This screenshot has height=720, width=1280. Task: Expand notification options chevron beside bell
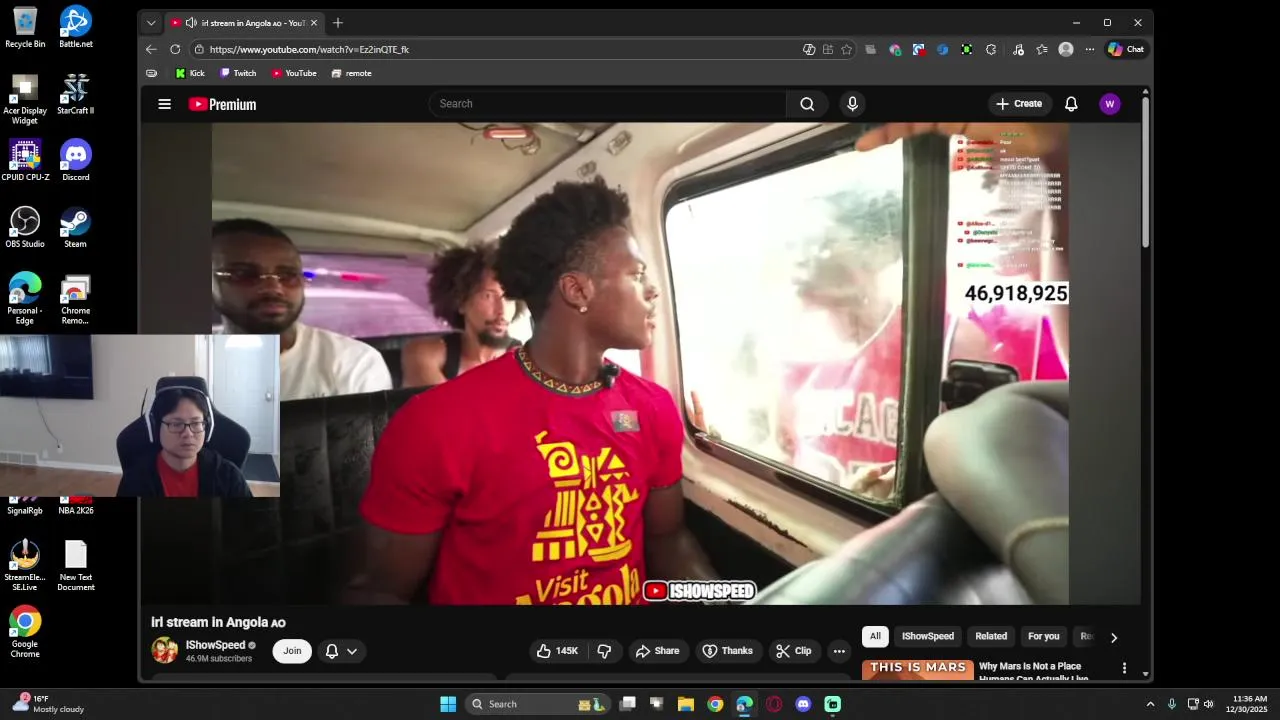352,651
